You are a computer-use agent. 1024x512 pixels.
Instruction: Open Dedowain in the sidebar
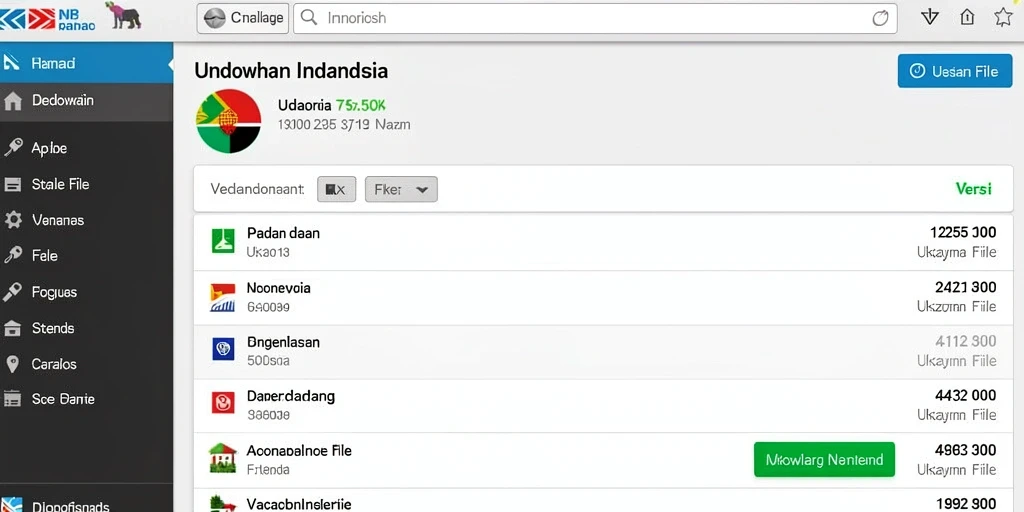pyautogui.click(x=86, y=101)
